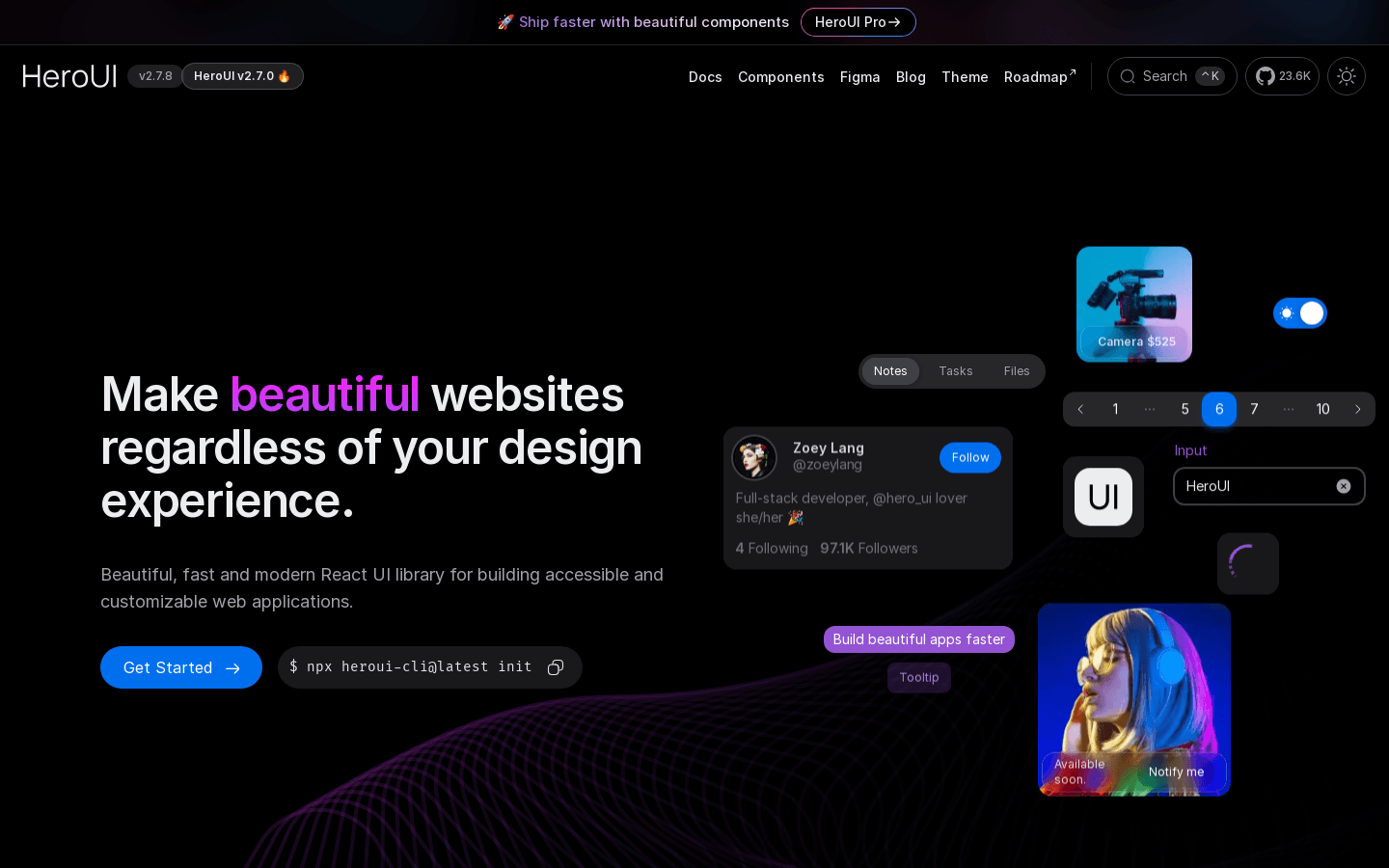Go to next page with right pagination chevron
This screenshot has height=868, width=1389.
(x=1358, y=409)
